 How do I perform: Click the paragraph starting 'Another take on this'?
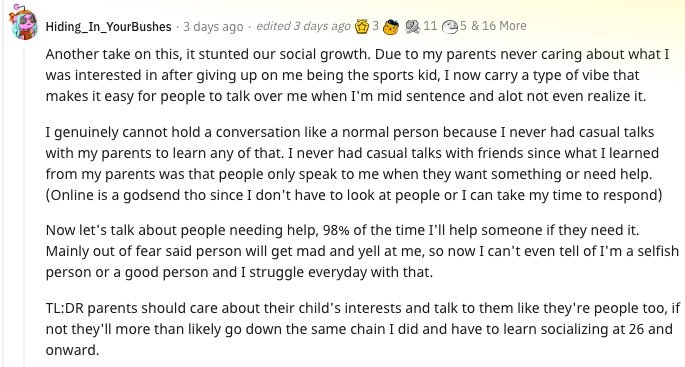357,75
